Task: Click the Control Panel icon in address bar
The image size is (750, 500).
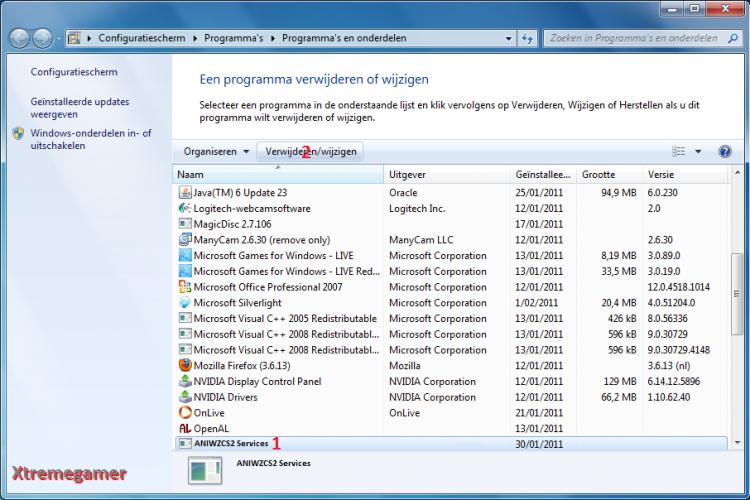Action: pyautogui.click(x=74, y=38)
